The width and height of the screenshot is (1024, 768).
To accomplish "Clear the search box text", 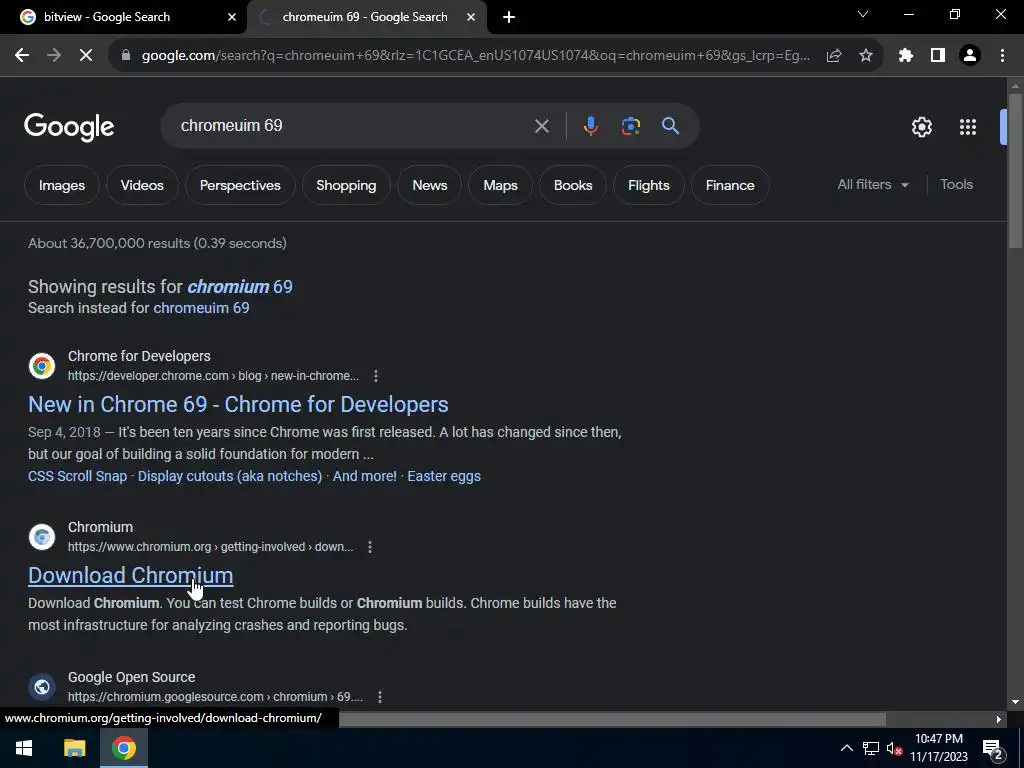I will tap(541, 126).
